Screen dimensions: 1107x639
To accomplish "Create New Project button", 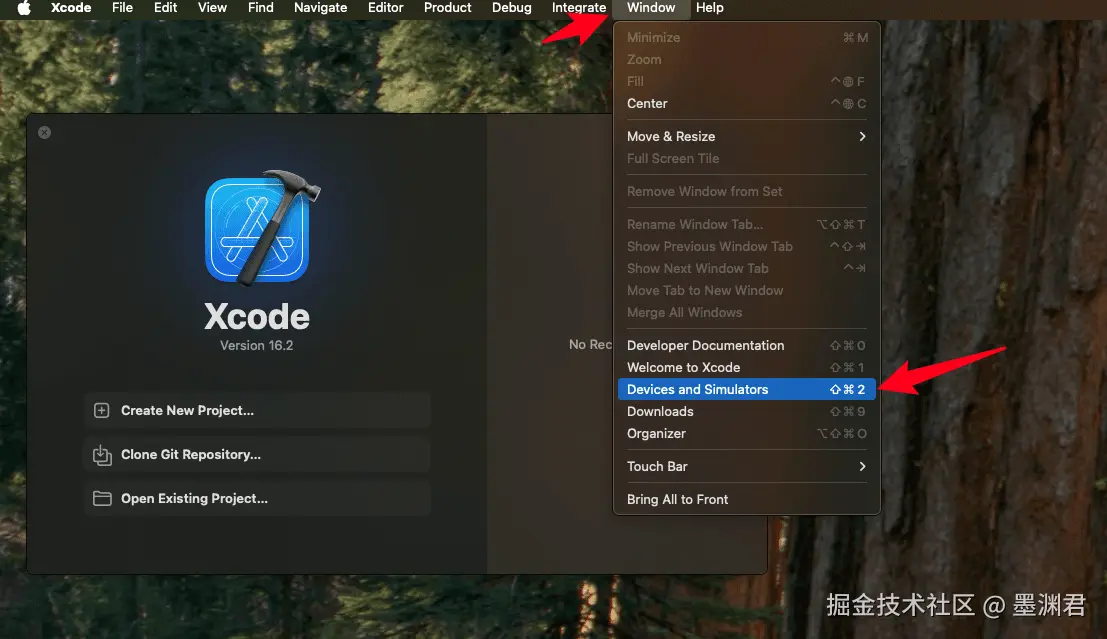I will click(x=257, y=410).
